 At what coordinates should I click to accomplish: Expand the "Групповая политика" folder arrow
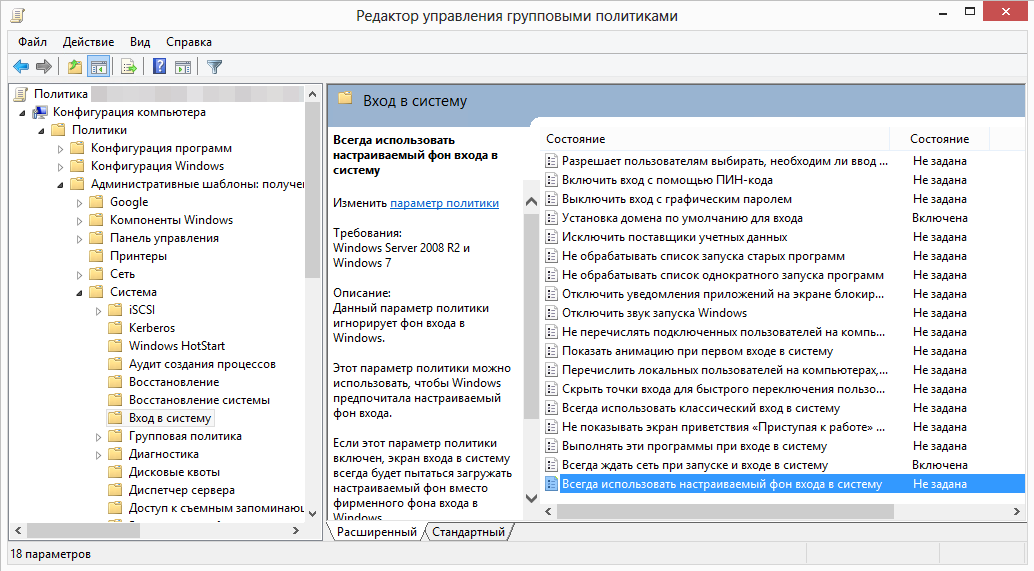[x=99, y=437]
